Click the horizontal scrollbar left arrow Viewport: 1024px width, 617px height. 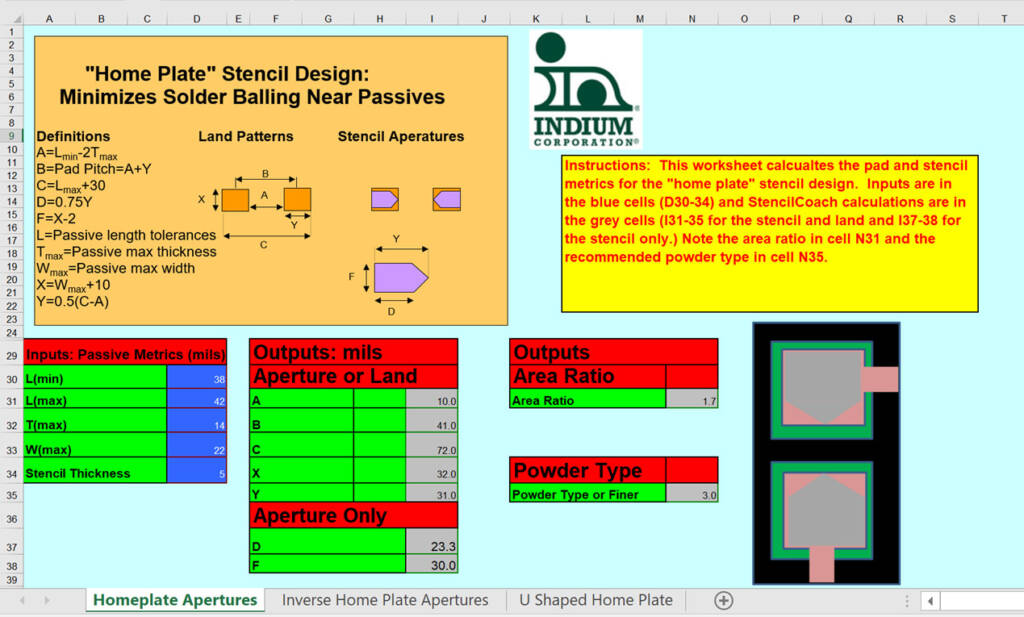click(930, 601)
